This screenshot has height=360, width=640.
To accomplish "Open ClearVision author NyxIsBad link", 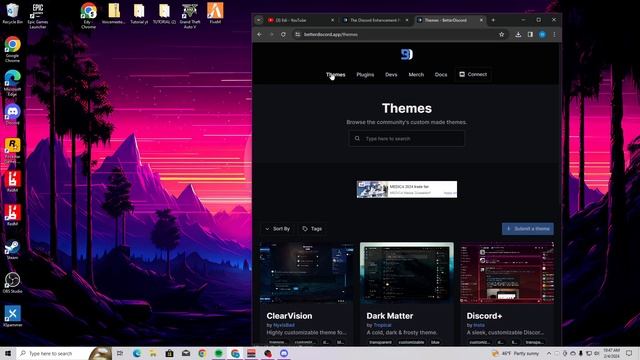I will tap(284, 325).
